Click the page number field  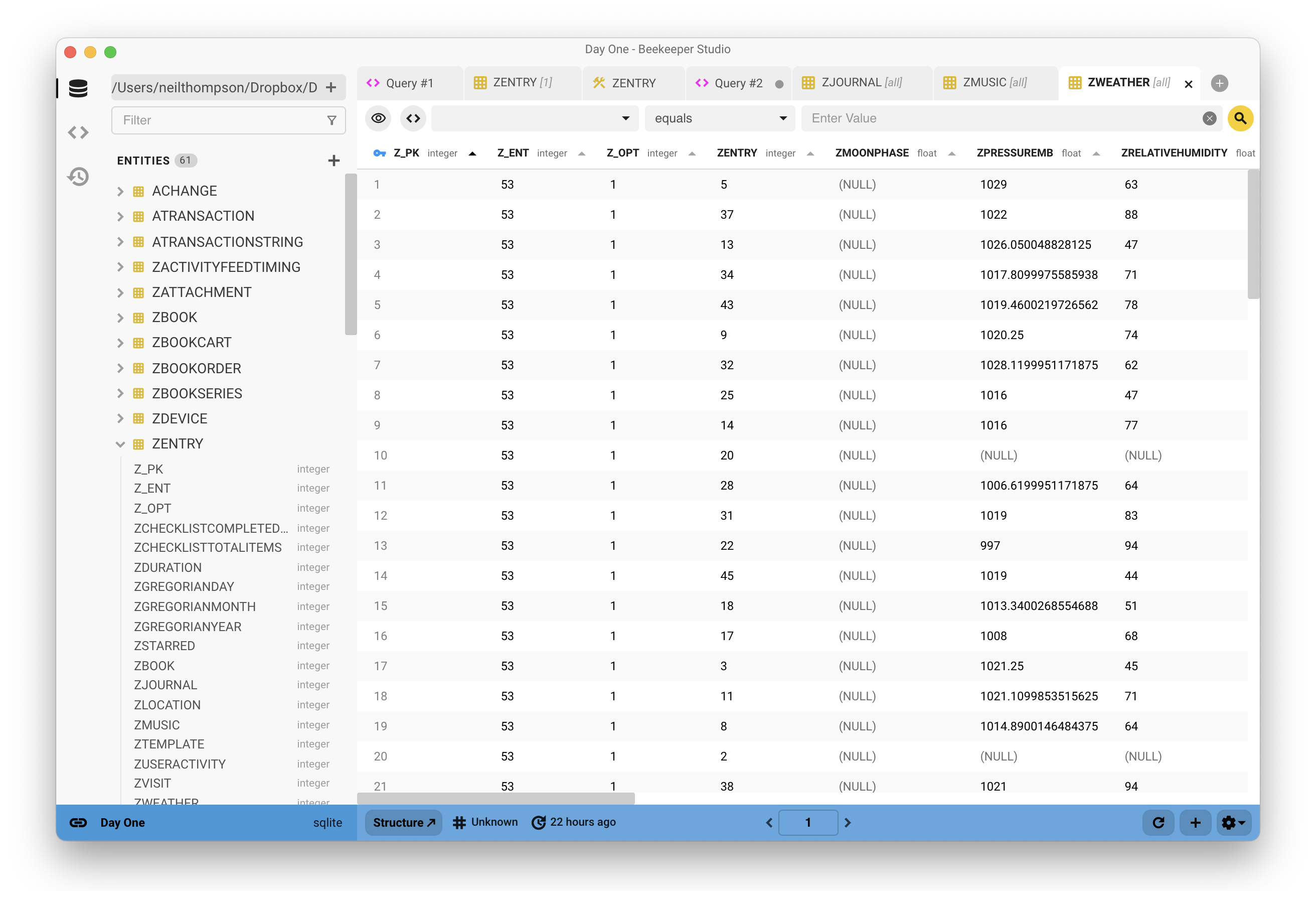pyautogui.click(x=808, y=823)
